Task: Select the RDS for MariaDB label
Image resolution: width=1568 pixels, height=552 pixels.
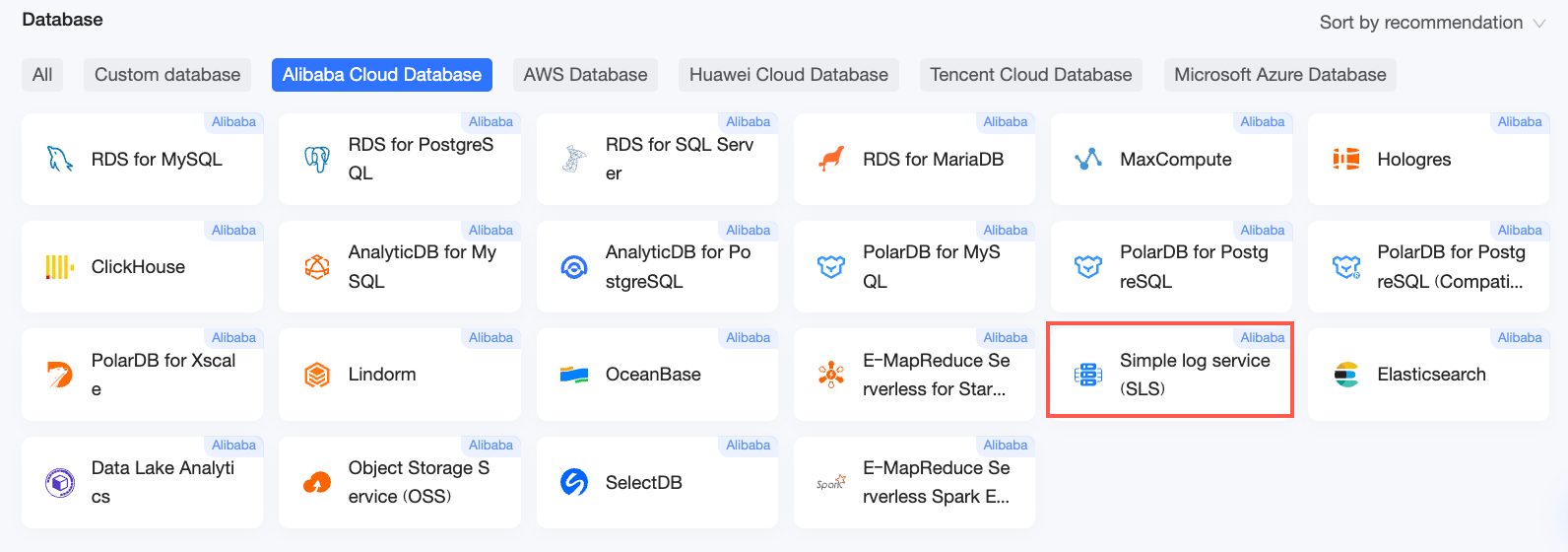Action: pyautogui.click(x=934, y=160)
